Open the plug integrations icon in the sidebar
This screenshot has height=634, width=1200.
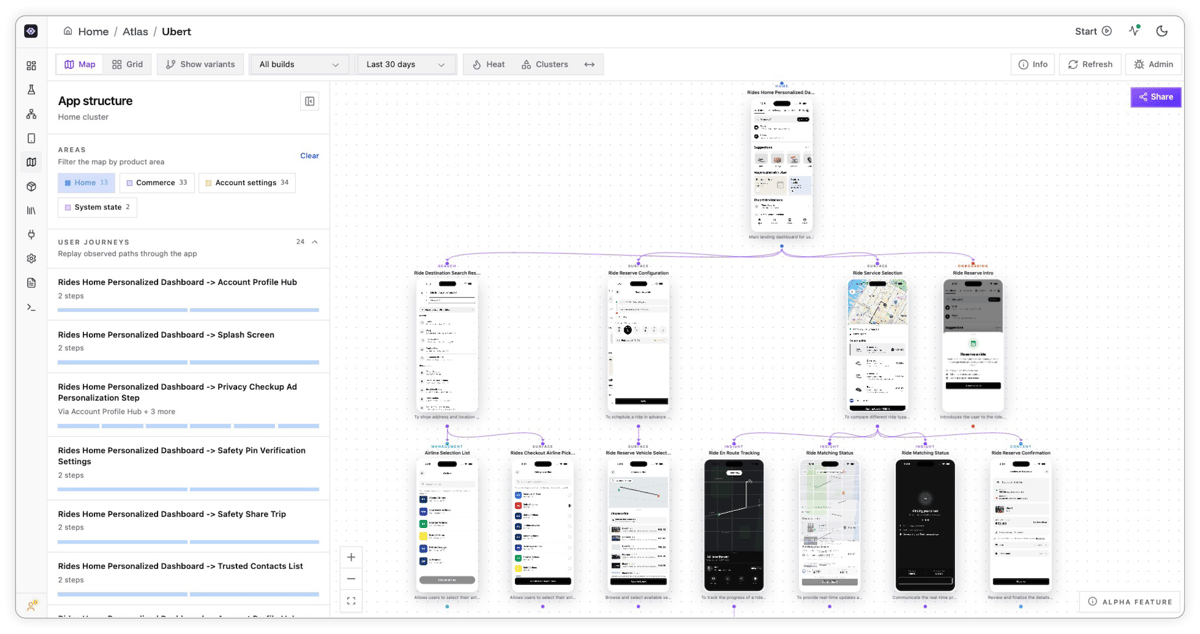coord(31,234)
